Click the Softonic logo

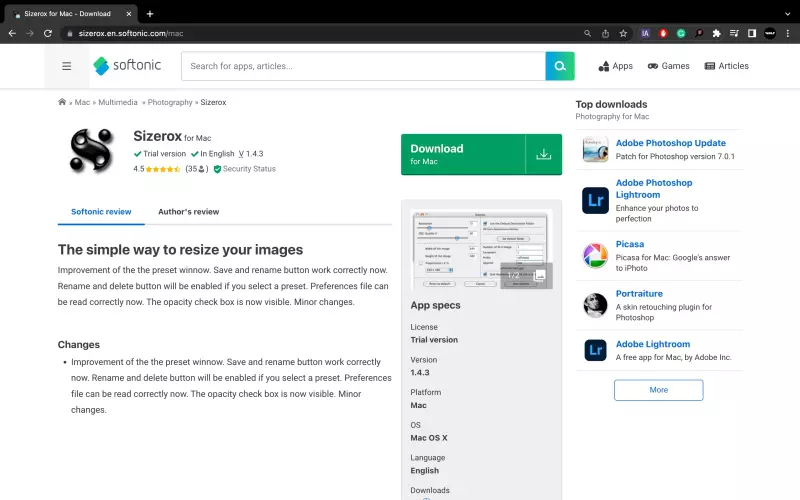(127, 66)
